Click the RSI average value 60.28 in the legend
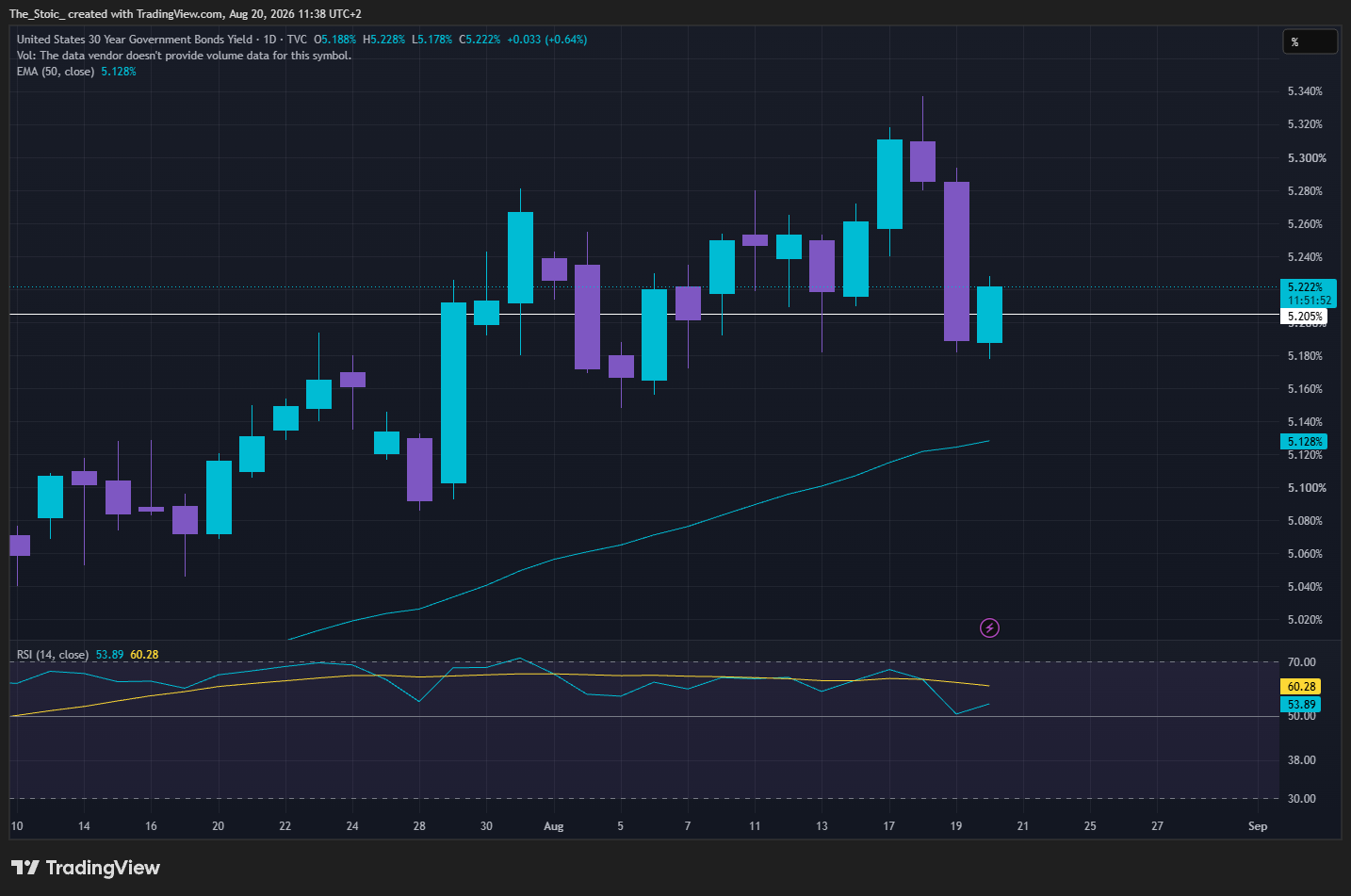Viewport: 1351px width, 896px height. click(144, 655)
